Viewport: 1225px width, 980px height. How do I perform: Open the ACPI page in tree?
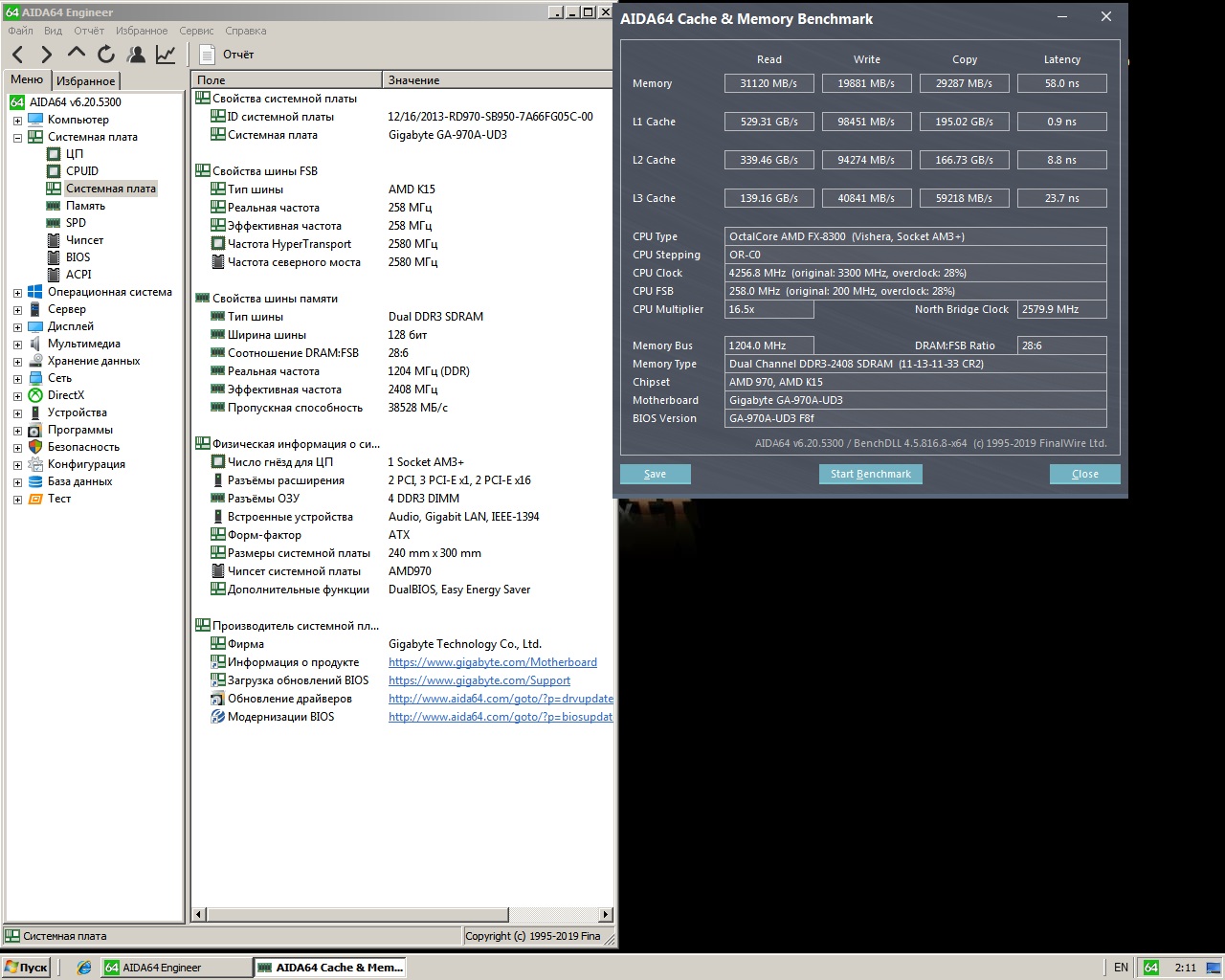point(78,275)
